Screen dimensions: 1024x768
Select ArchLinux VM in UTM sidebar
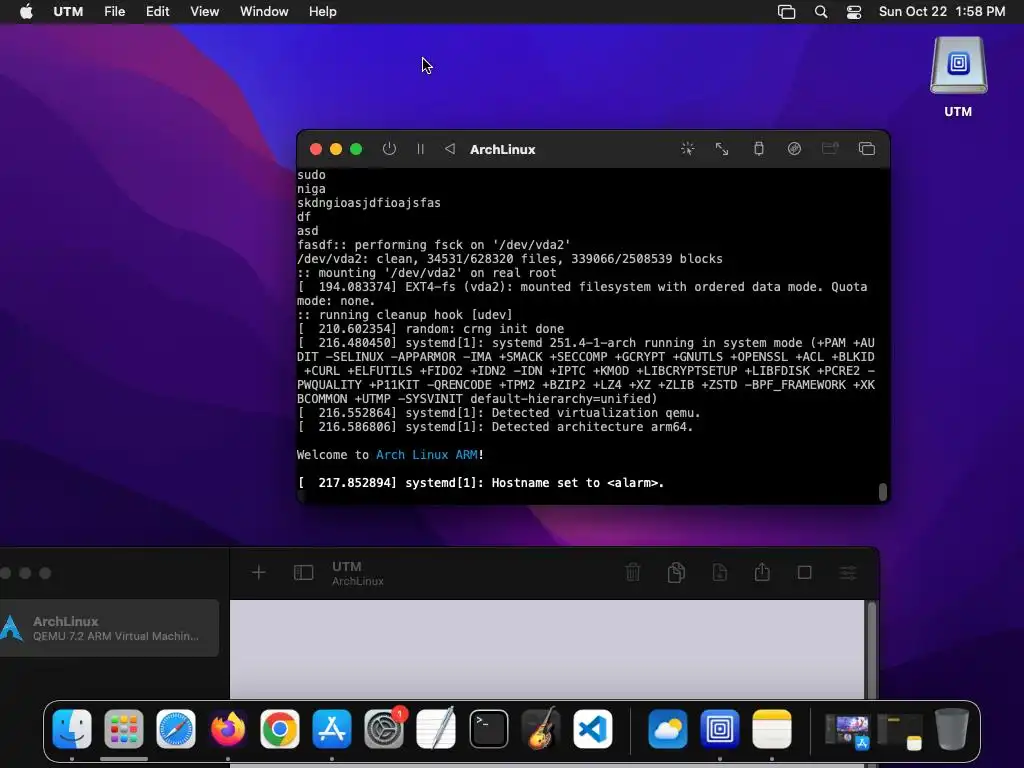(109, 628)
